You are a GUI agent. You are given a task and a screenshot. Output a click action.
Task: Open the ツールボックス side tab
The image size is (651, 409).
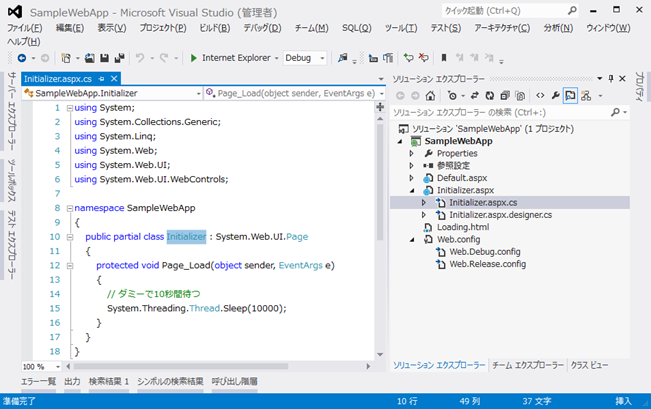pyautogui.click(x=12, y=181)
